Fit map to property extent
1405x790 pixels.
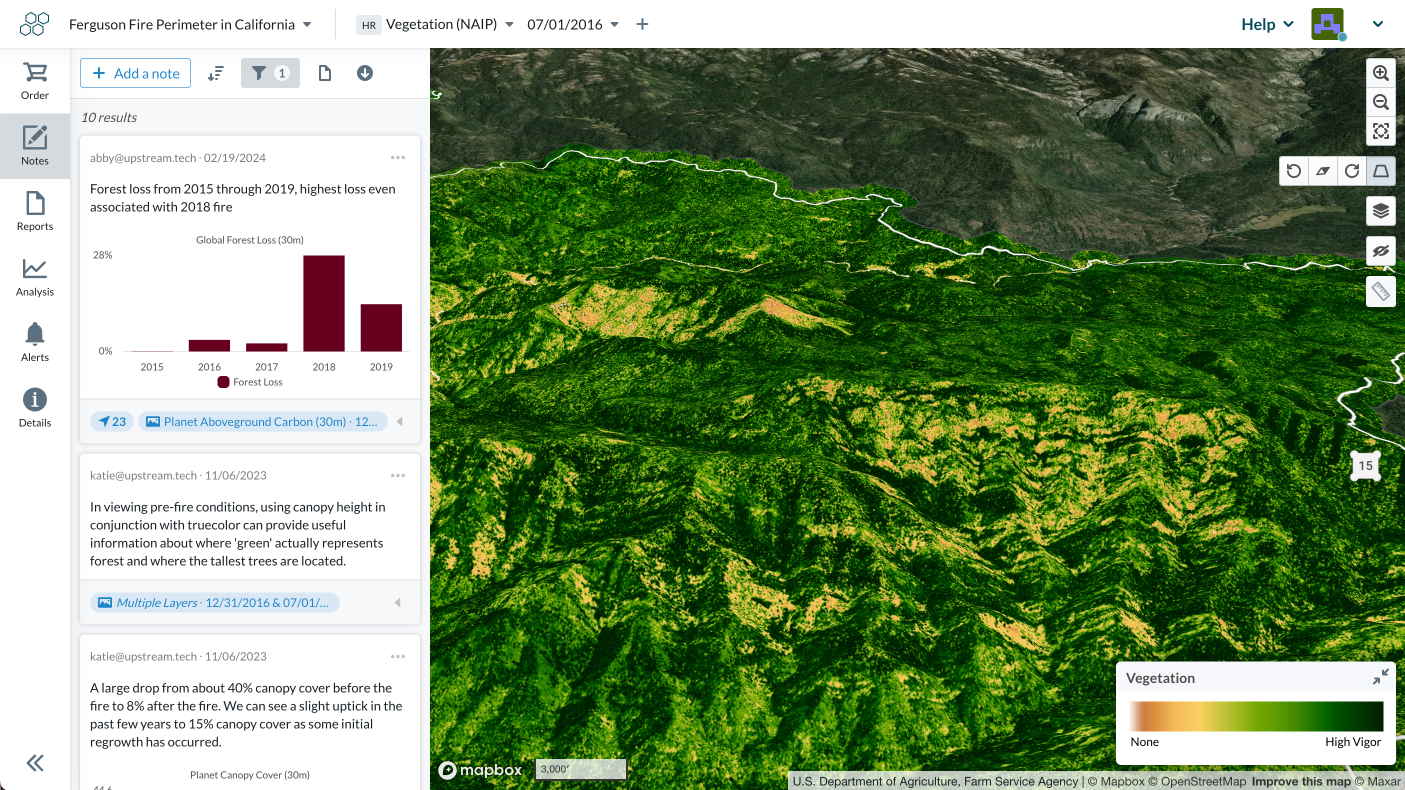(x=1380, y=131)
